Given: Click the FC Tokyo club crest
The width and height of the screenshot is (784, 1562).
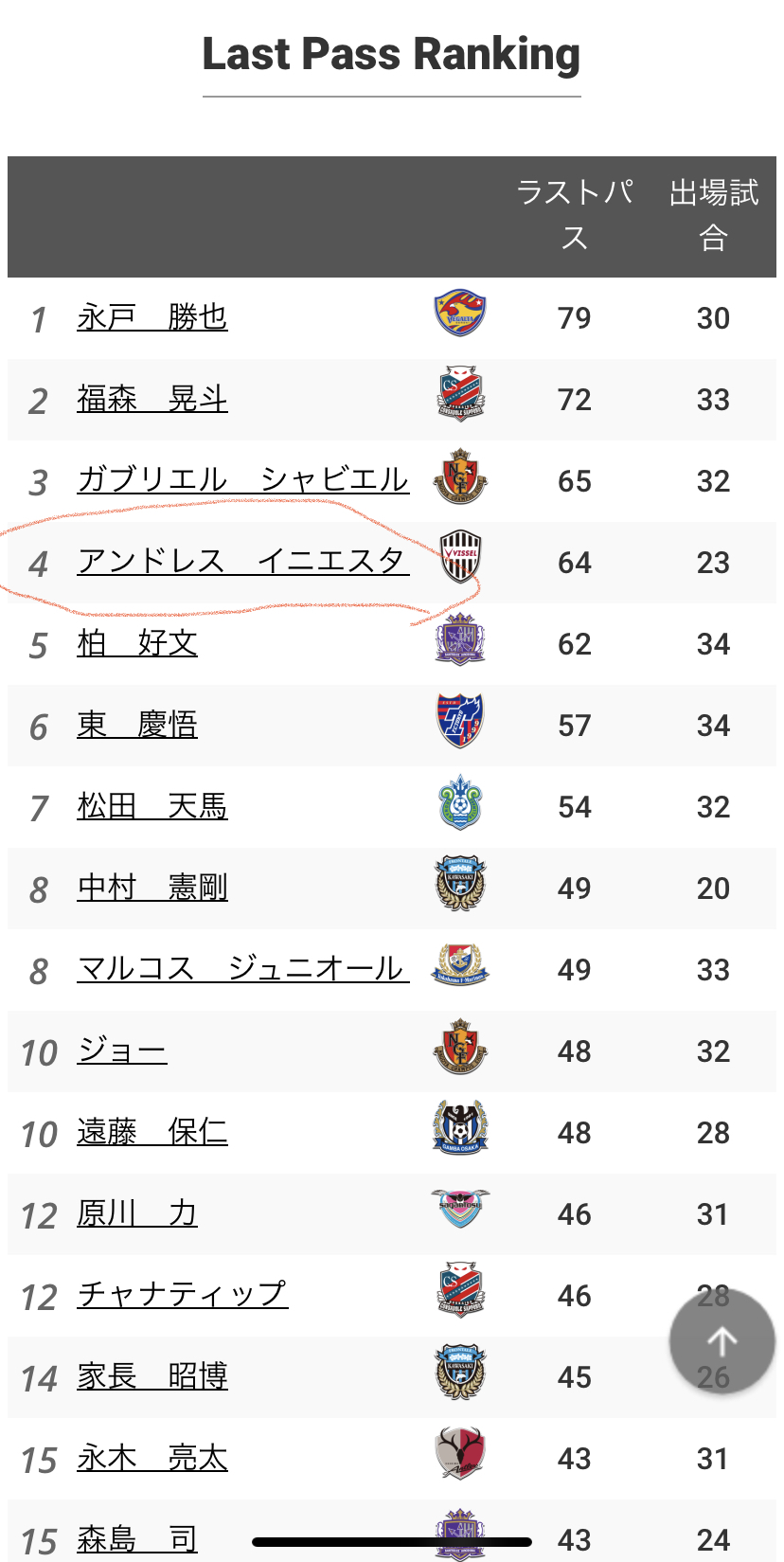Looking at the screenshot, I should coord(460,721).
